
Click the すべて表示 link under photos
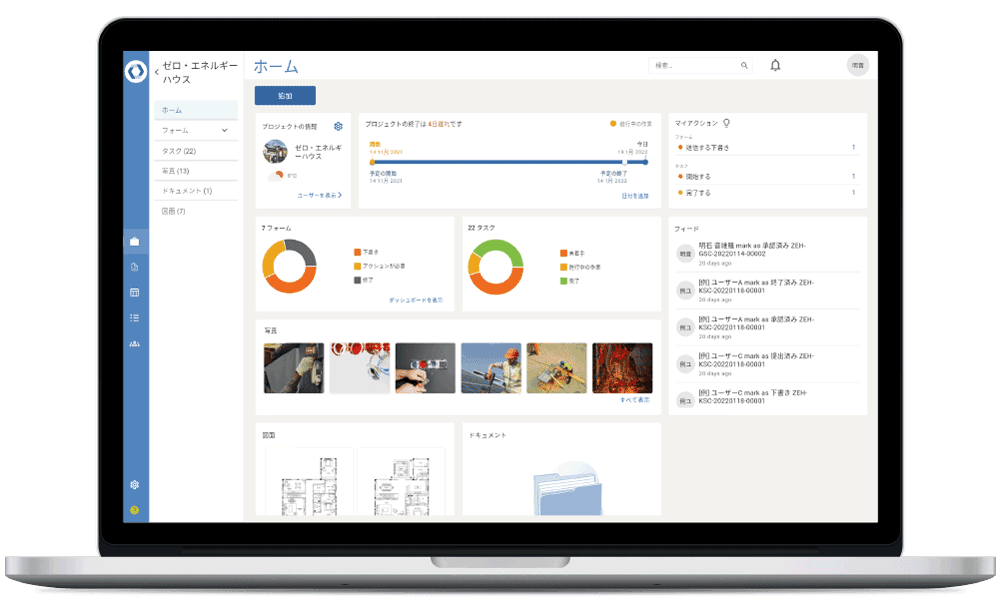point(635,400)
